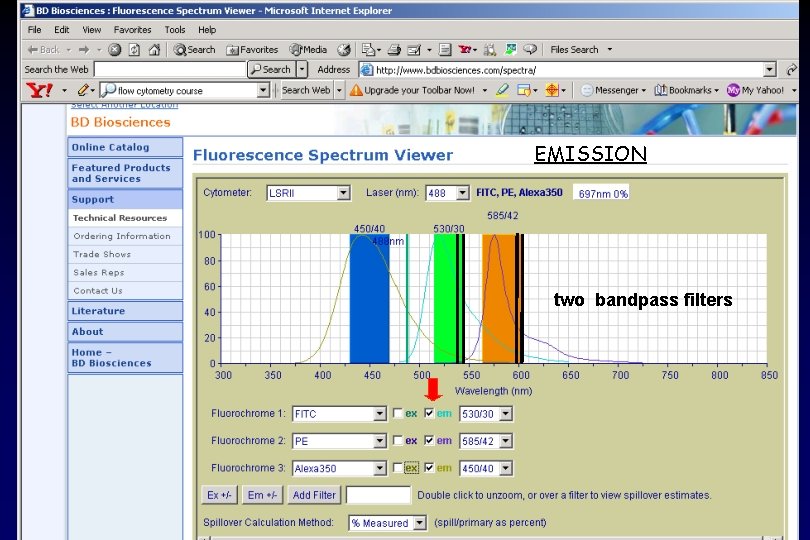
Task: Open the History icon in toolbar
Action: click(x=344, y=50)
